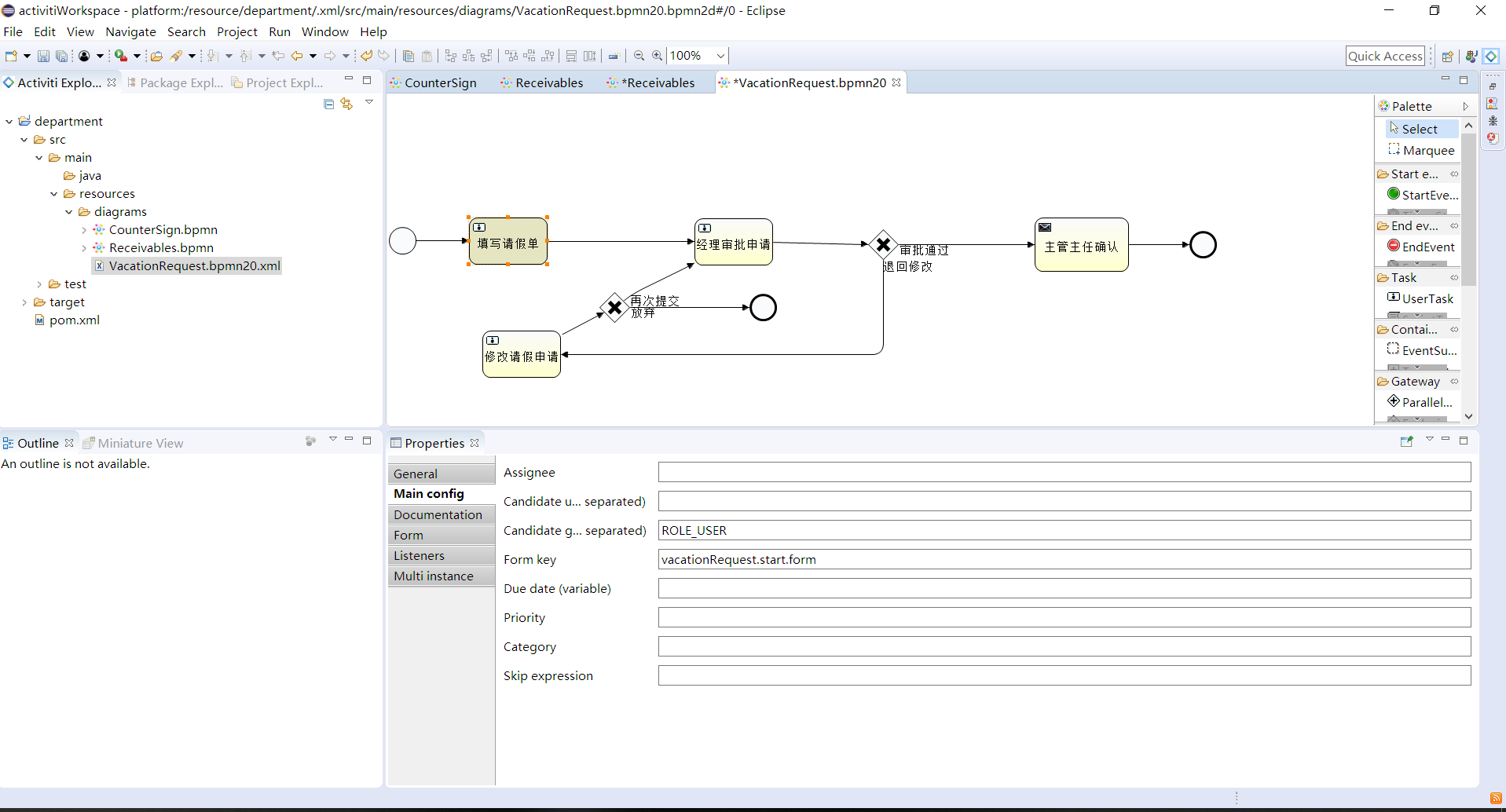
Task: Collapse the resources folder node
Action: (54, 193)
